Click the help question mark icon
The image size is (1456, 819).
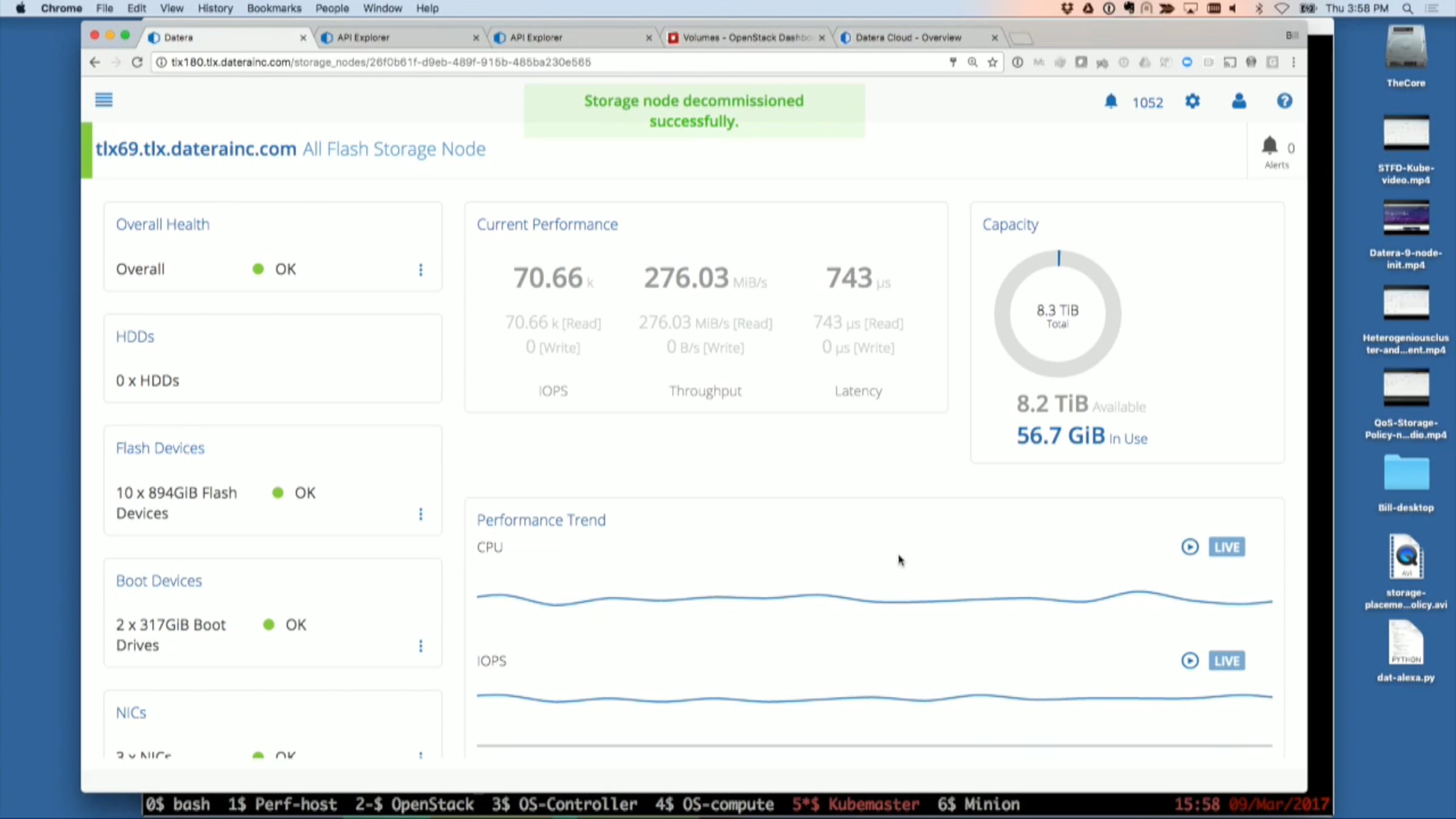coord(1284,101)
